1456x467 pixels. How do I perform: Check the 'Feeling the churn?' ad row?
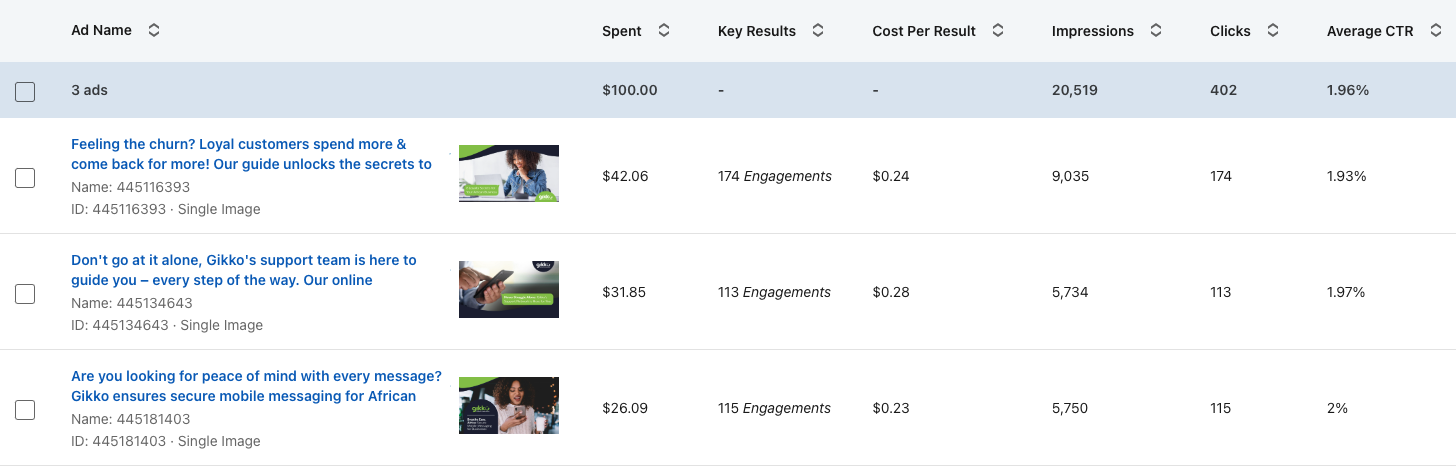pyautogui.click(x=25, y=178)
